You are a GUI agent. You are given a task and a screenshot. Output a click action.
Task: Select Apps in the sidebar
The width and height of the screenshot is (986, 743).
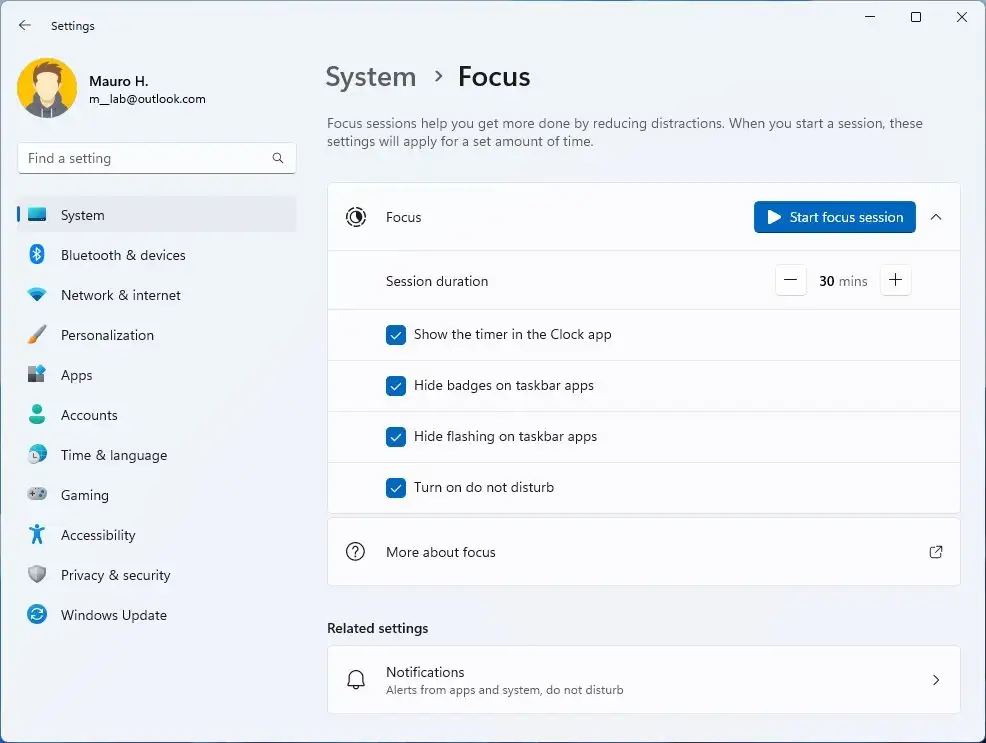pos(76,375)
